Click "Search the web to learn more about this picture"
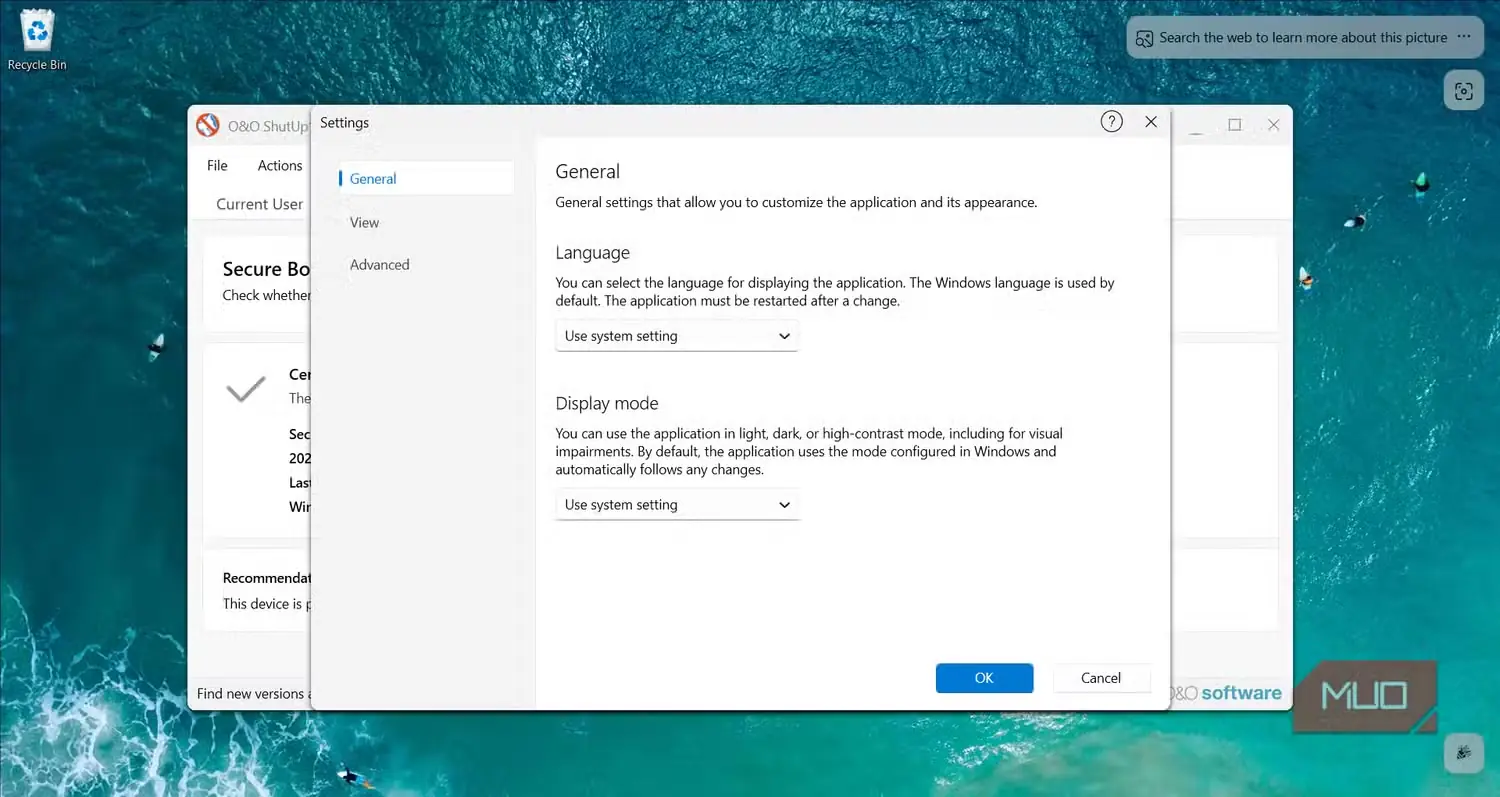The width and height of the screenshot is (1500, 797). tap(1303, 38)
